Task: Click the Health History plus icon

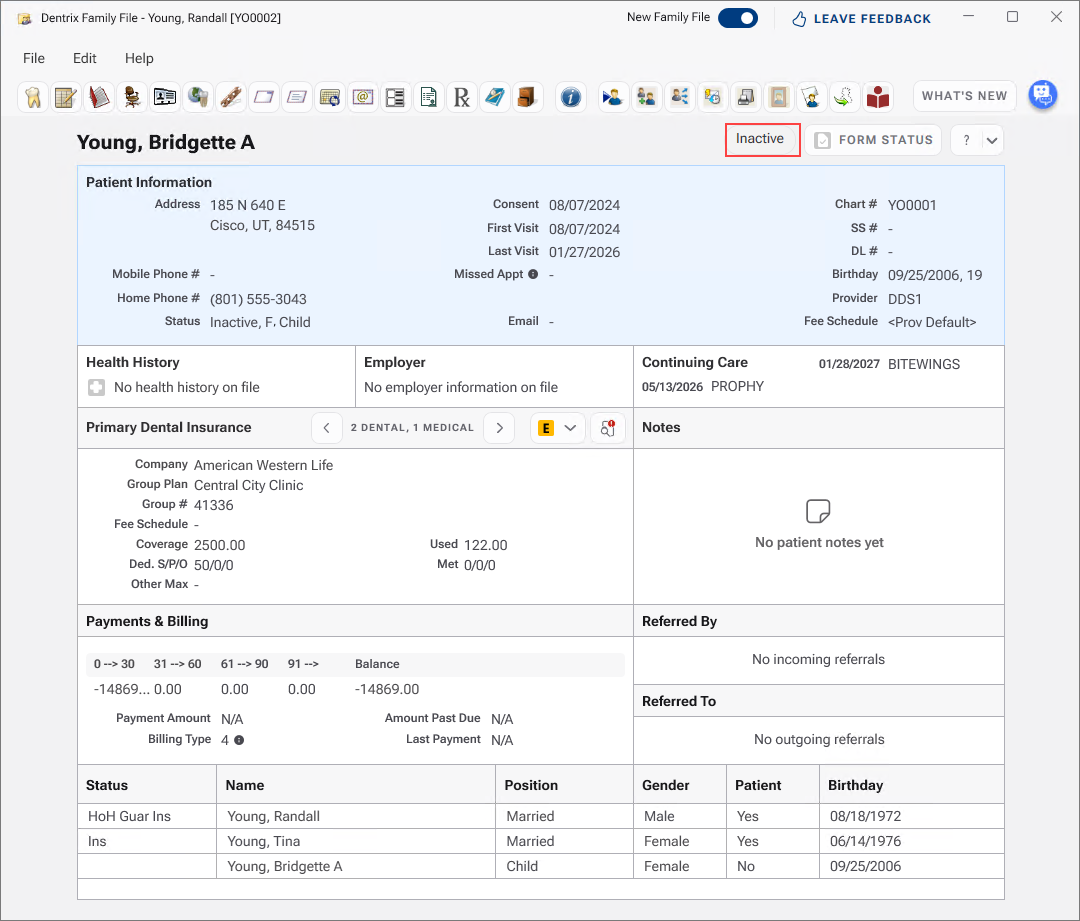Action: coord(96,387)
